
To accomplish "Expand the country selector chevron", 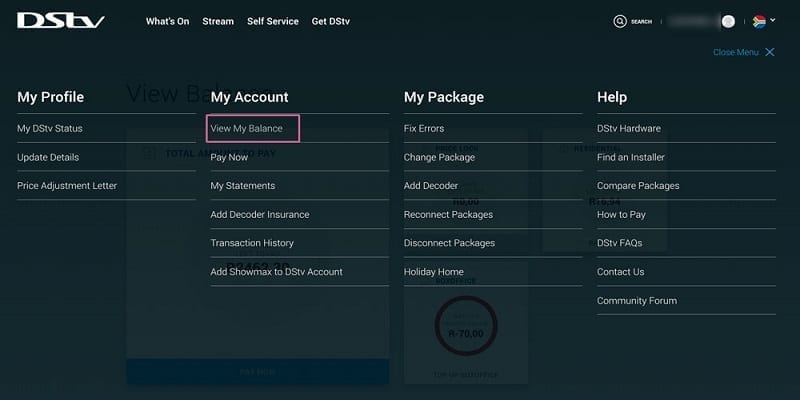I will [x=772, y=20].
